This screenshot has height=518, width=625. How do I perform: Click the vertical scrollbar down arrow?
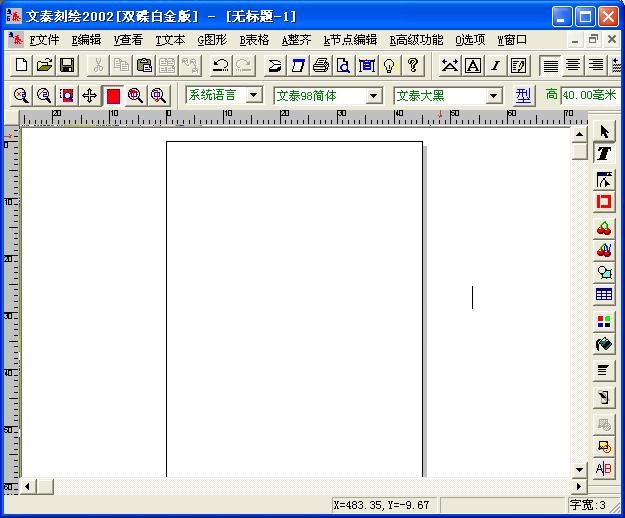579,470
